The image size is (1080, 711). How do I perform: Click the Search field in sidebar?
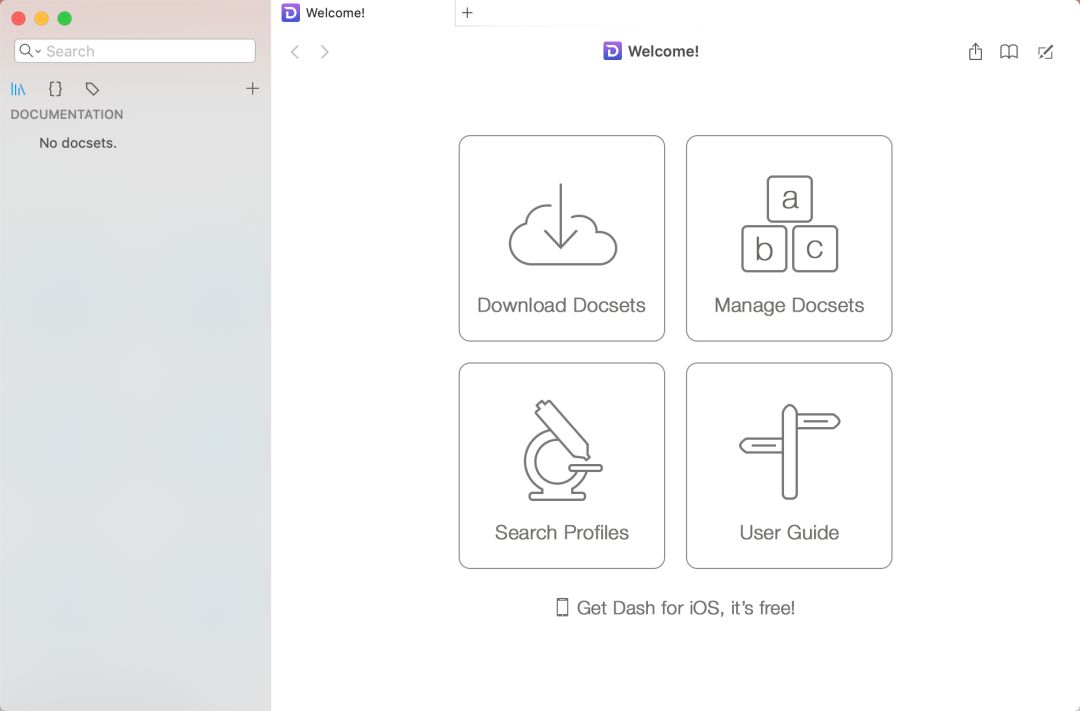[x=135, y=51]
